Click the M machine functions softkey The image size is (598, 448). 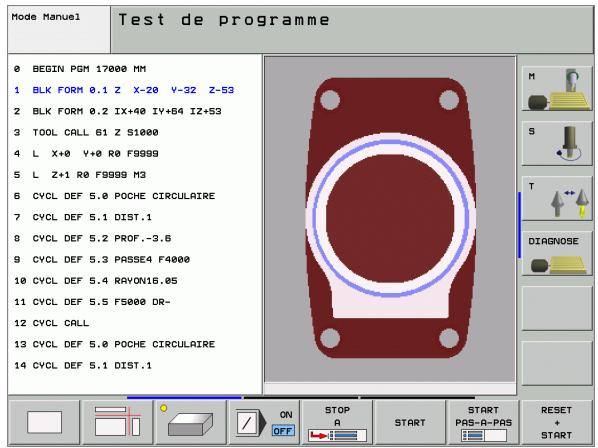click(556, 89)
